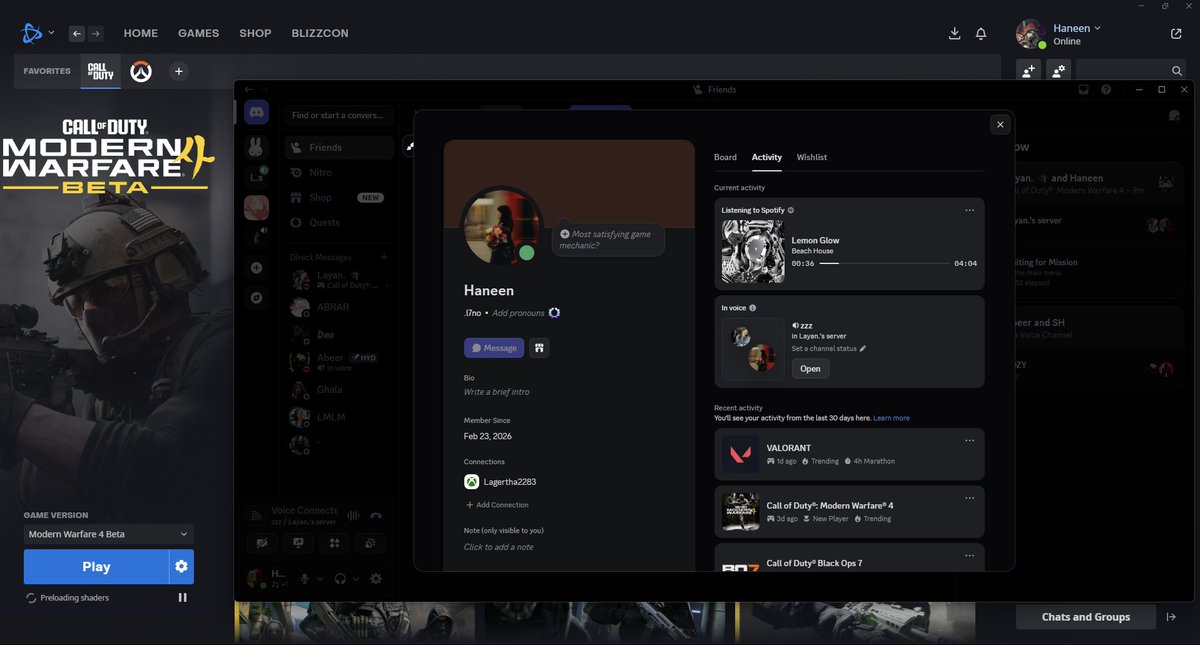
Task: Open Battle.net pop-out window icon
Action: 1176,33
